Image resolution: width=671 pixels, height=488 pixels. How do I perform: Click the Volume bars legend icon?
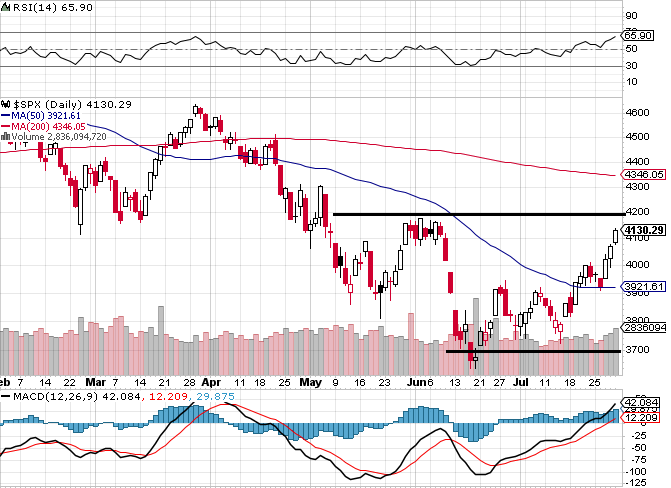click(6, 137)
